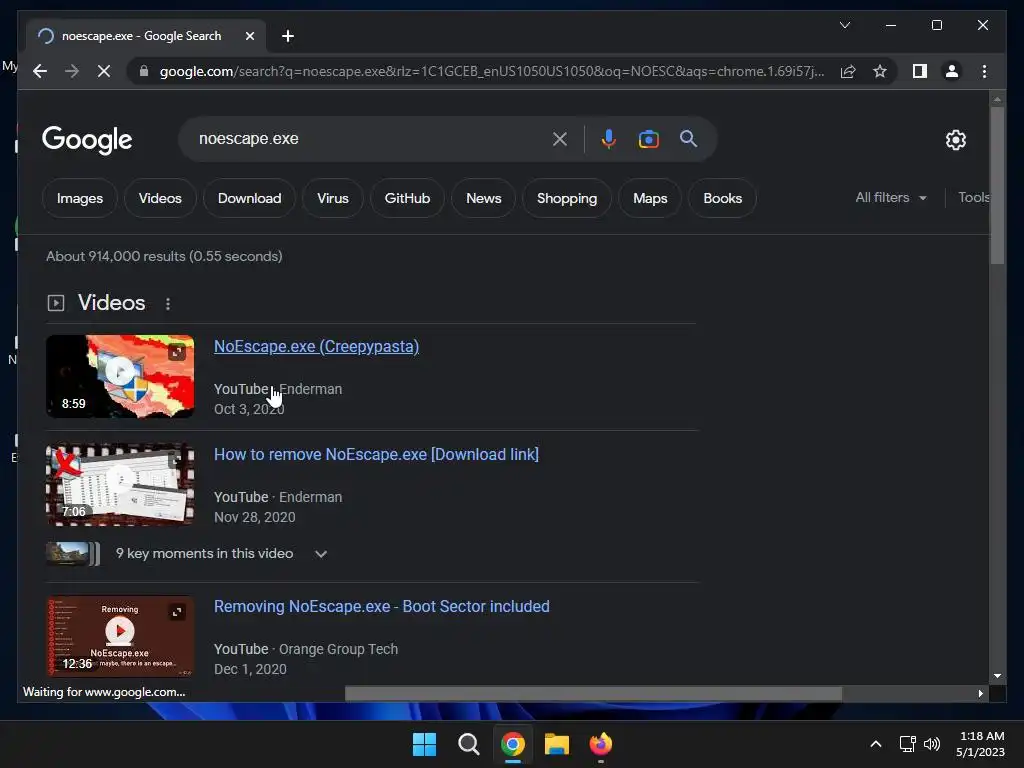This screenshot has height=768, width=1024.
Task: Open a new tab with the plus button
Action: coord(287,36)
